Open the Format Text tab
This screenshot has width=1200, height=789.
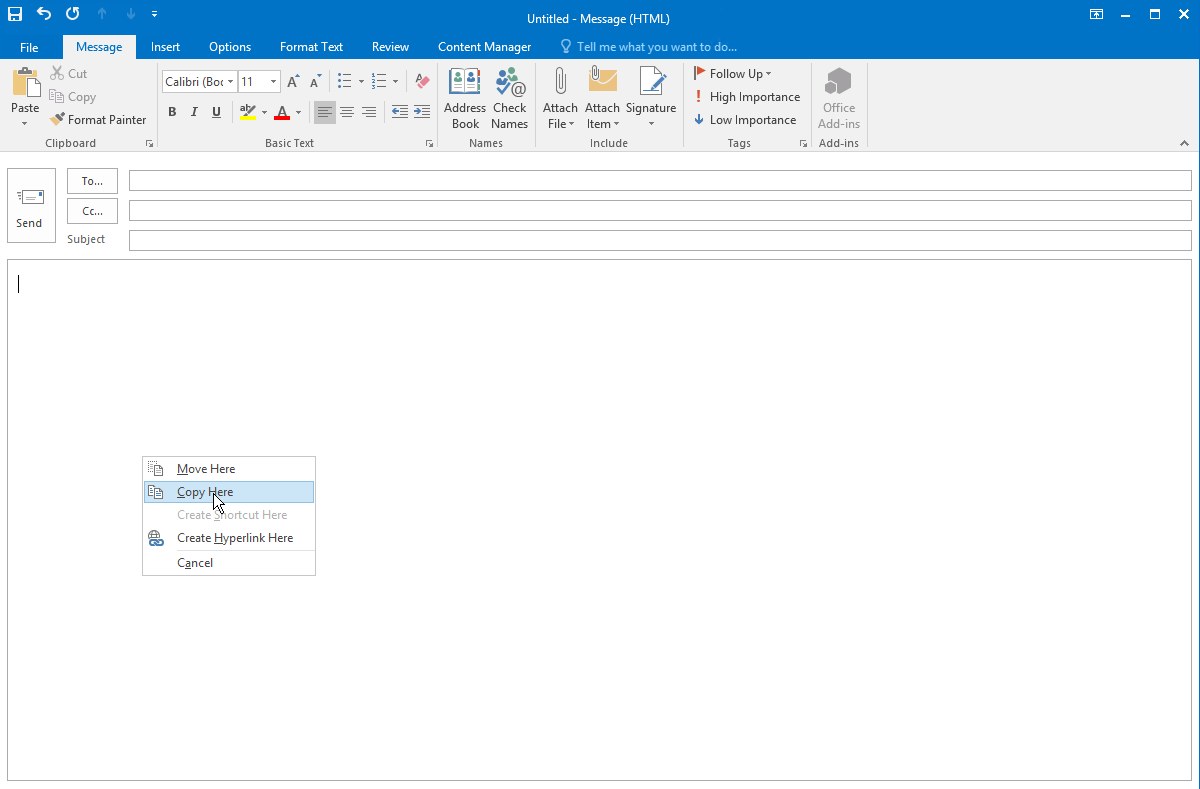tap(311, 47)
